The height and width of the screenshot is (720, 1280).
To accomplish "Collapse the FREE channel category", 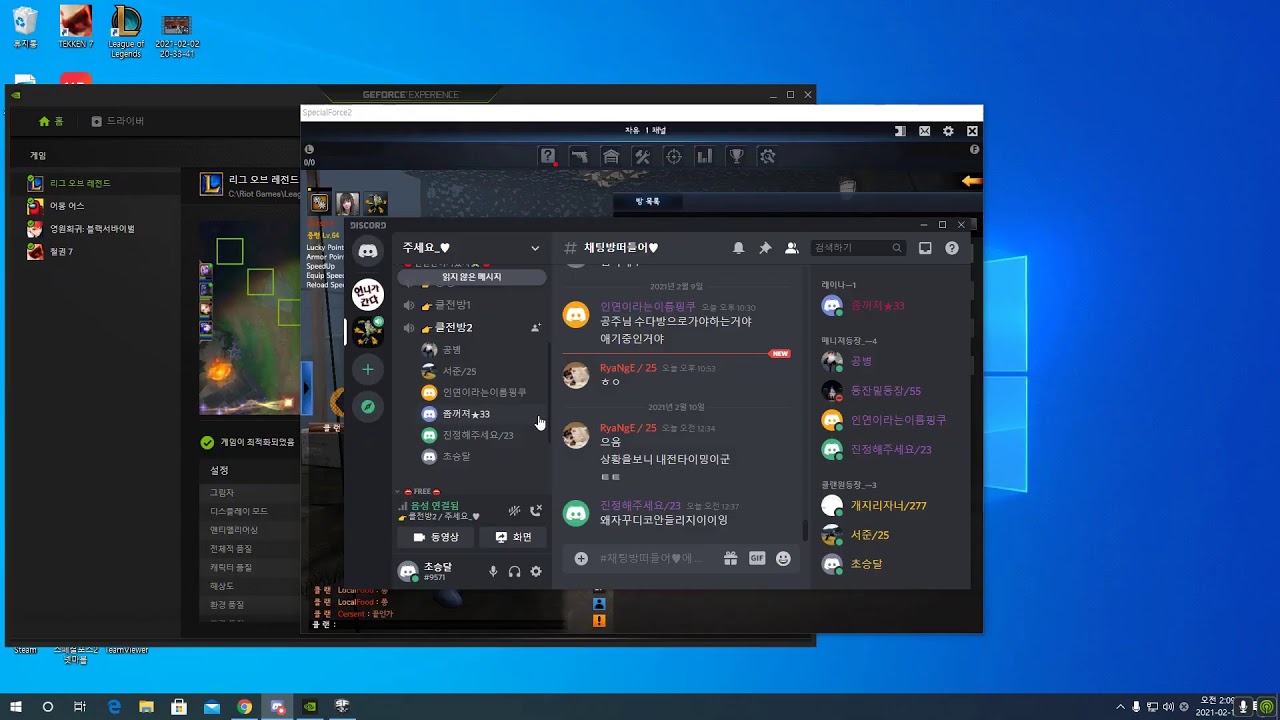I will click(422, 492).
